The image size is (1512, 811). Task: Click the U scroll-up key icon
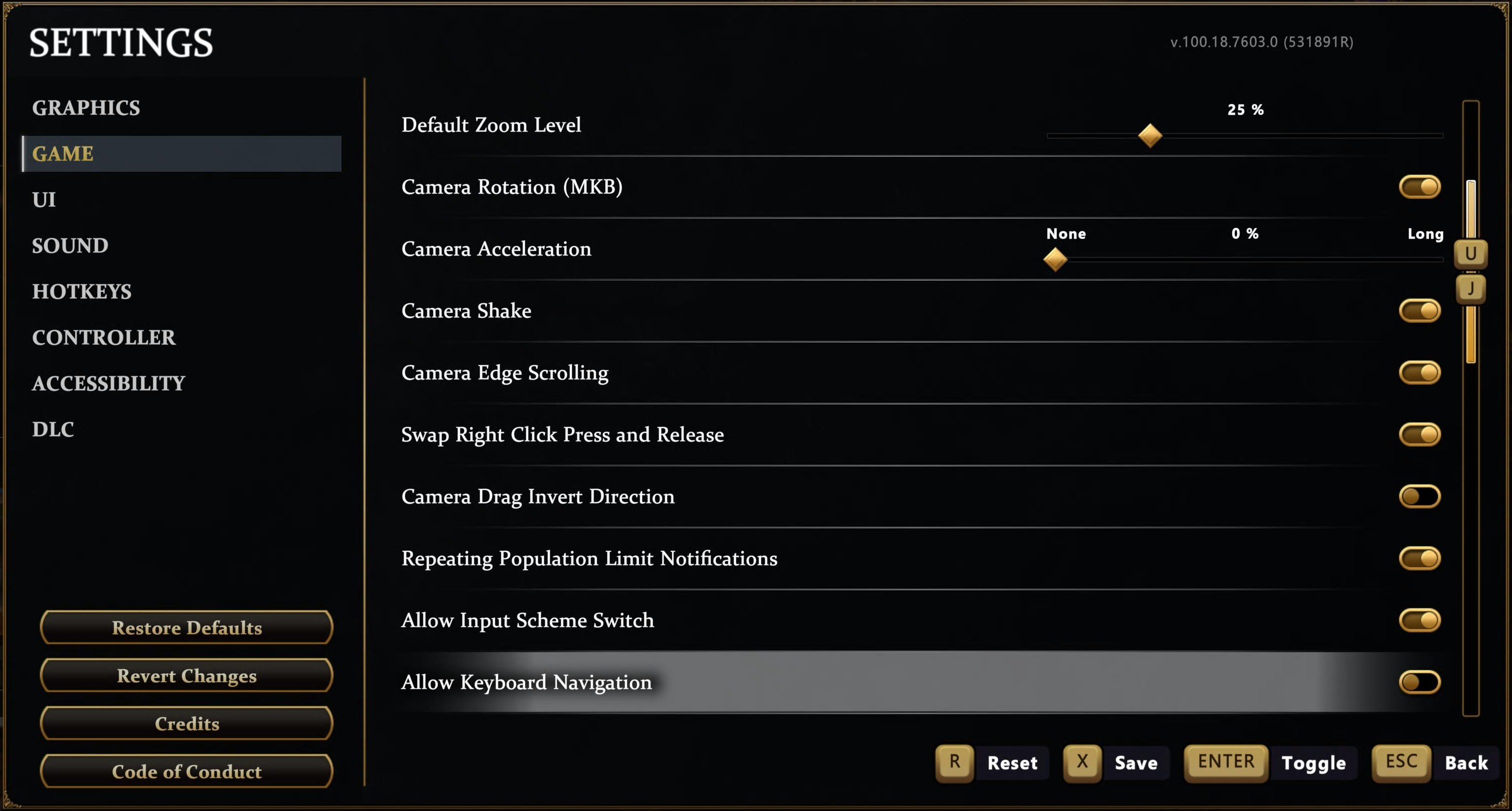(1471, 254)
